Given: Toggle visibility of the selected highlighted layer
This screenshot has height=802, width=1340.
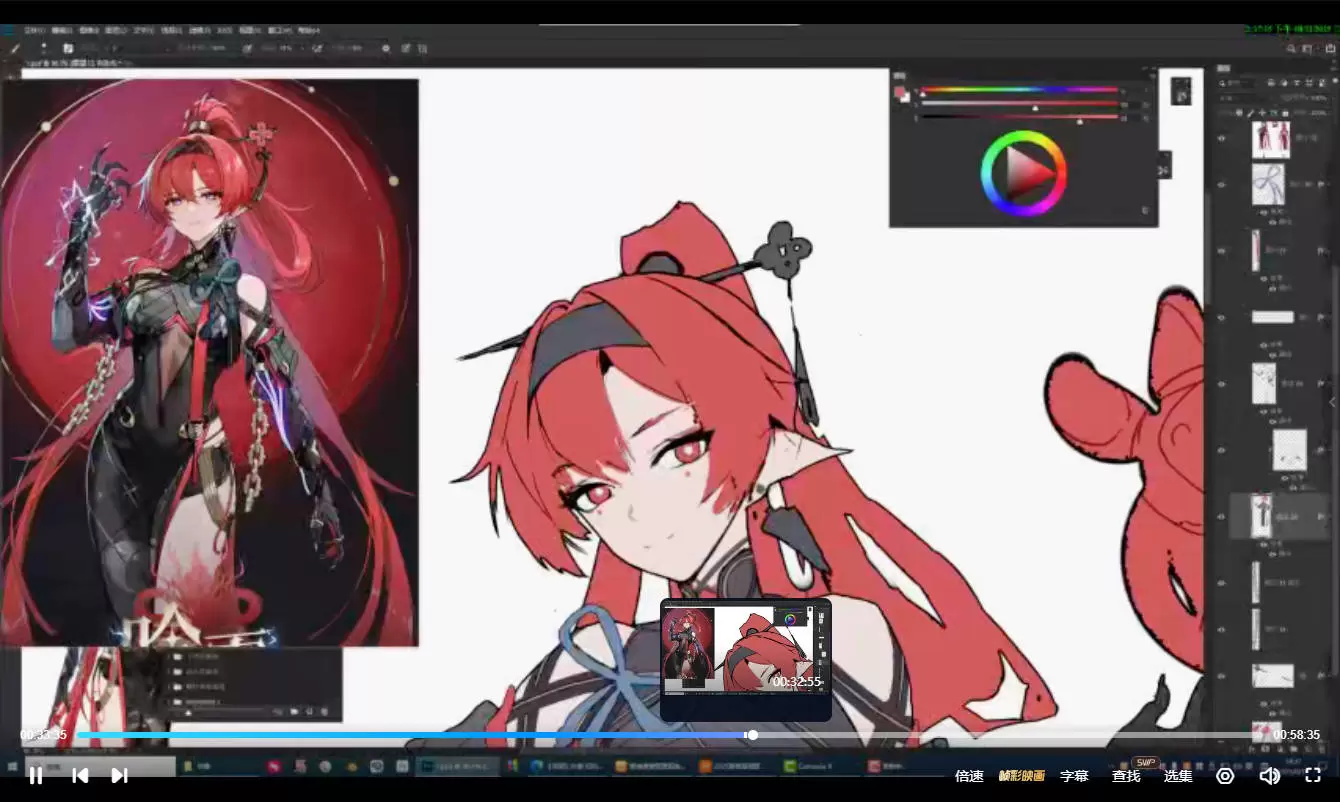Looking at the screenshot, I should 1221,517.
